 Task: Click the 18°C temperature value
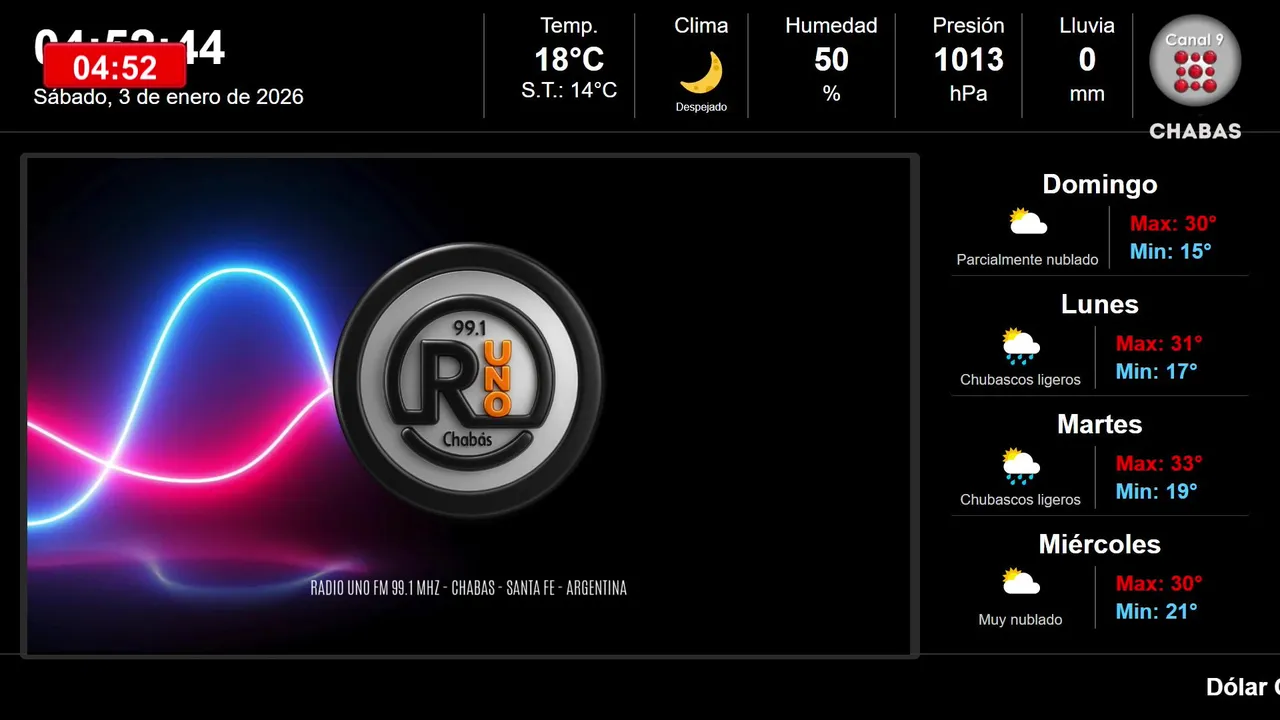(x=569, y=60)
